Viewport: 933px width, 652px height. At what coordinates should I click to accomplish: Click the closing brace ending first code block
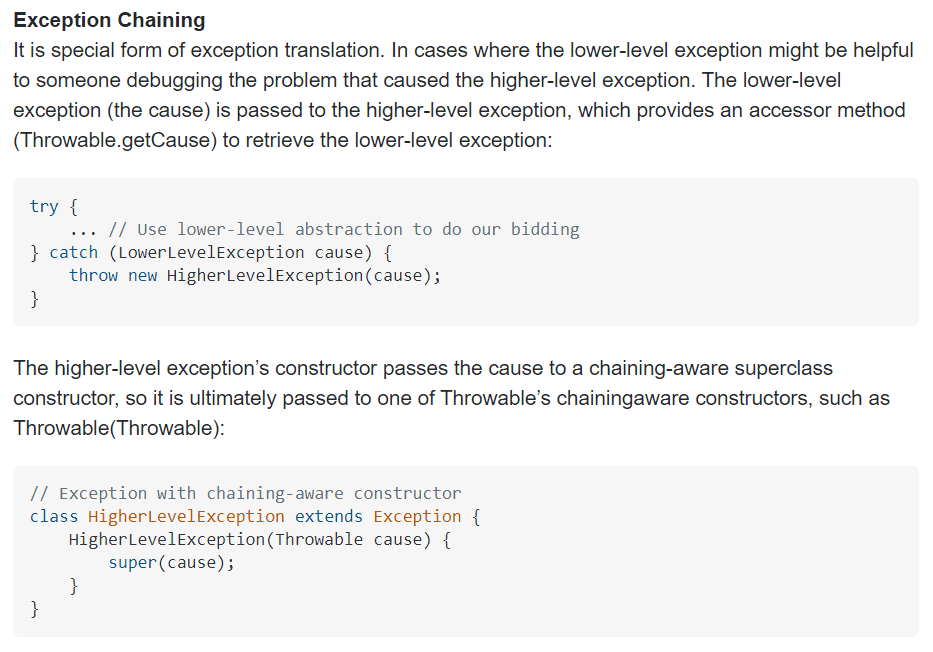tap(35, 298)
